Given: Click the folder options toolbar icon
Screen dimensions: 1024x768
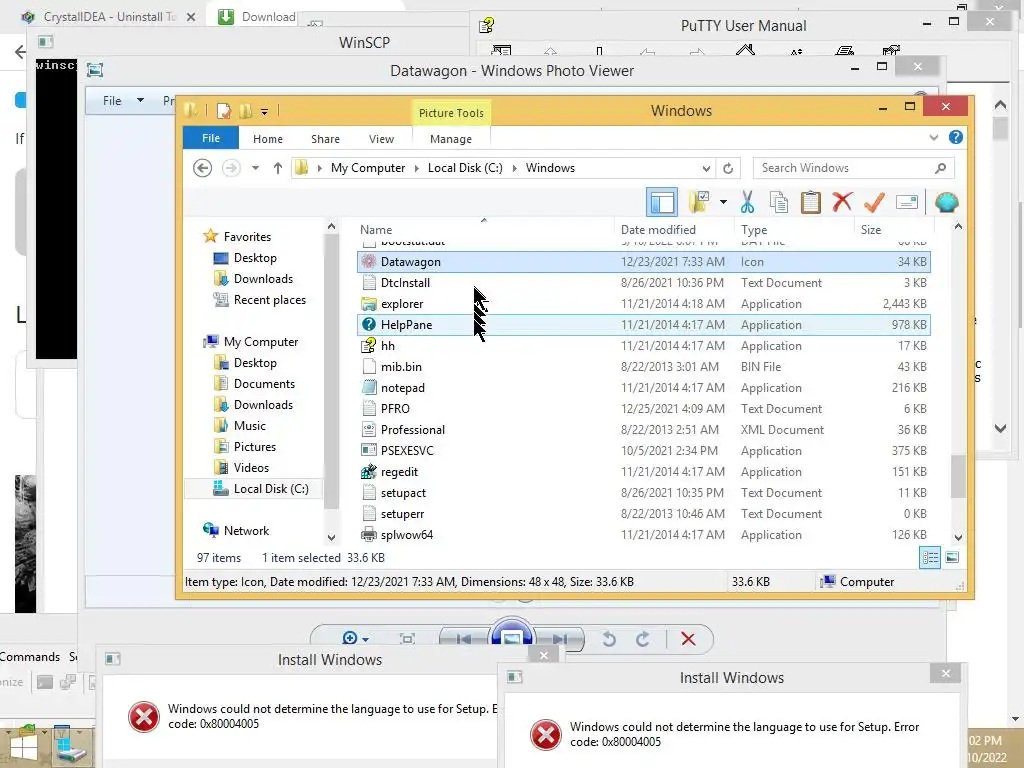Looking at the screenshot, I should point(699,202).
